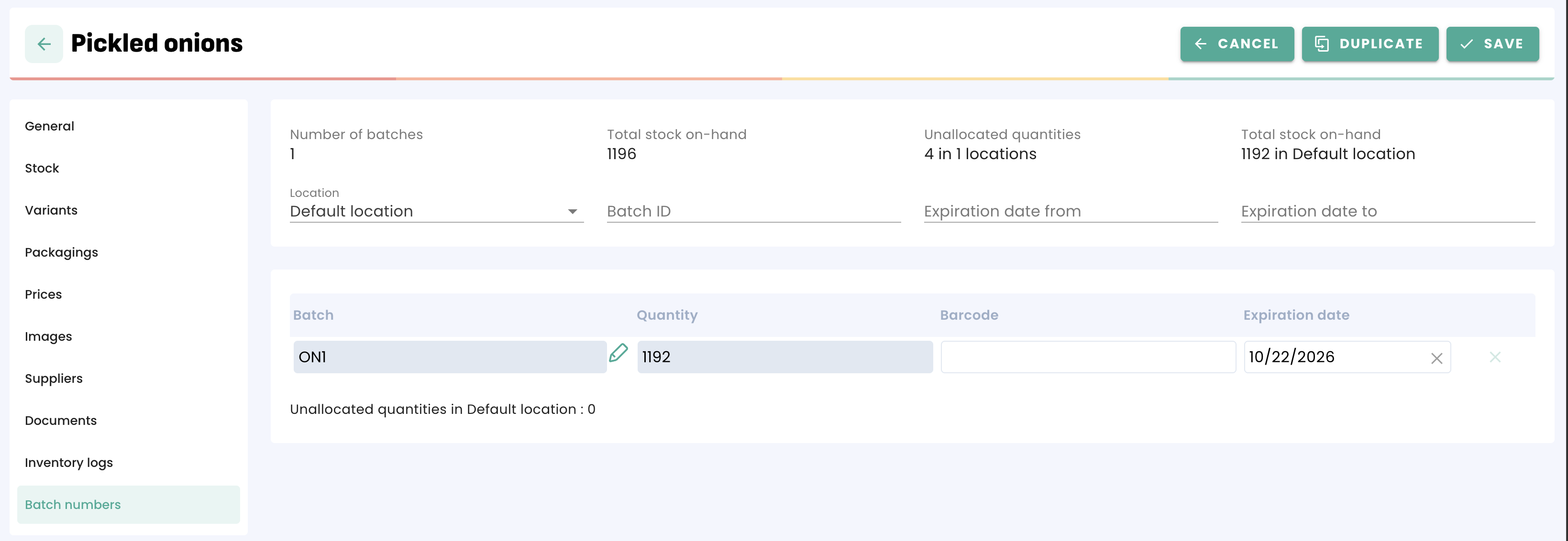Save the product changes
This screenshot has height=541, width=1568.
click(x=1492, y=44)
